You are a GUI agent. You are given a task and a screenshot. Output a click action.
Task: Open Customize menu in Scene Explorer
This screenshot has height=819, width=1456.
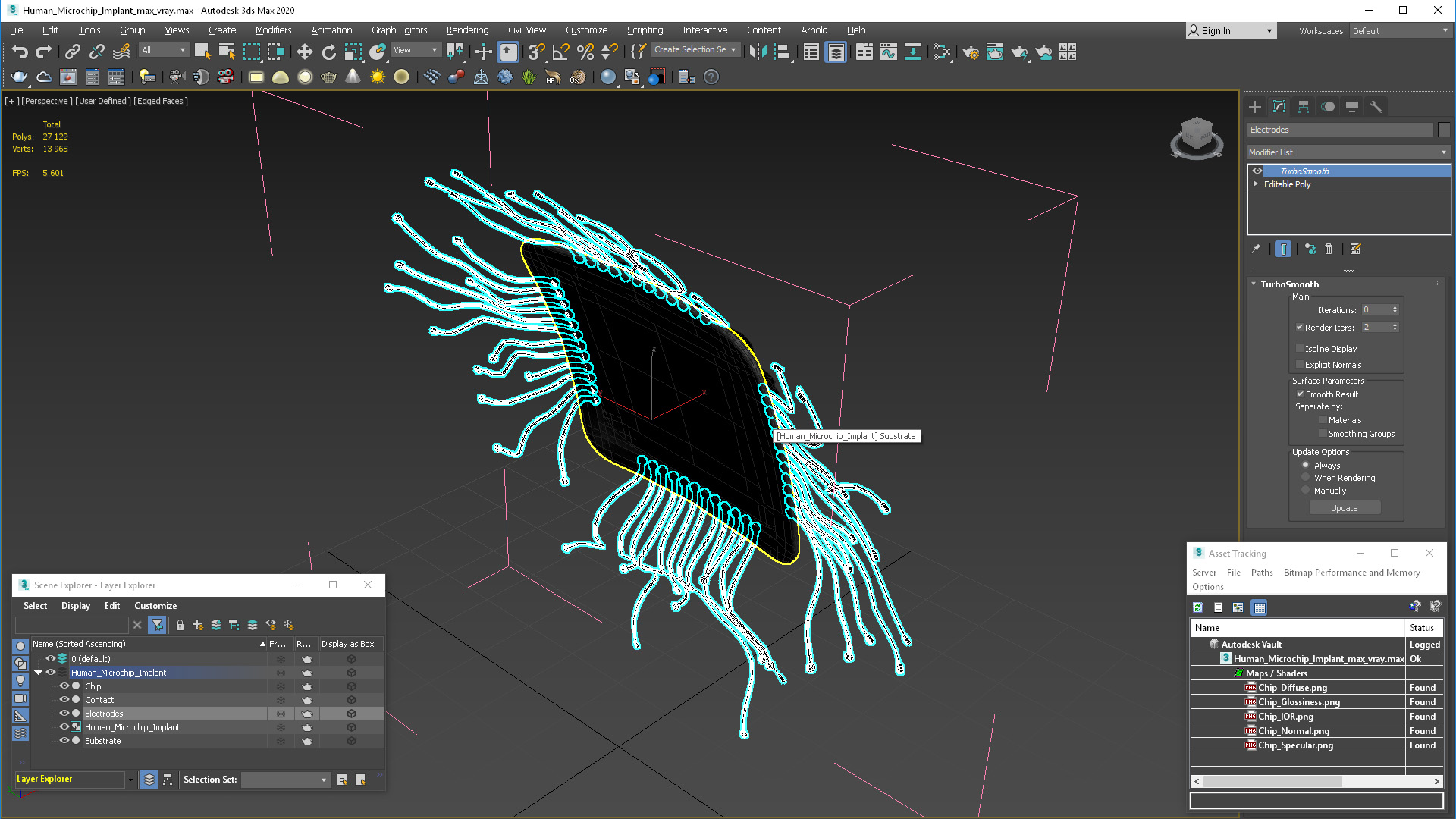pyautogui.click(x=155, y=606)
